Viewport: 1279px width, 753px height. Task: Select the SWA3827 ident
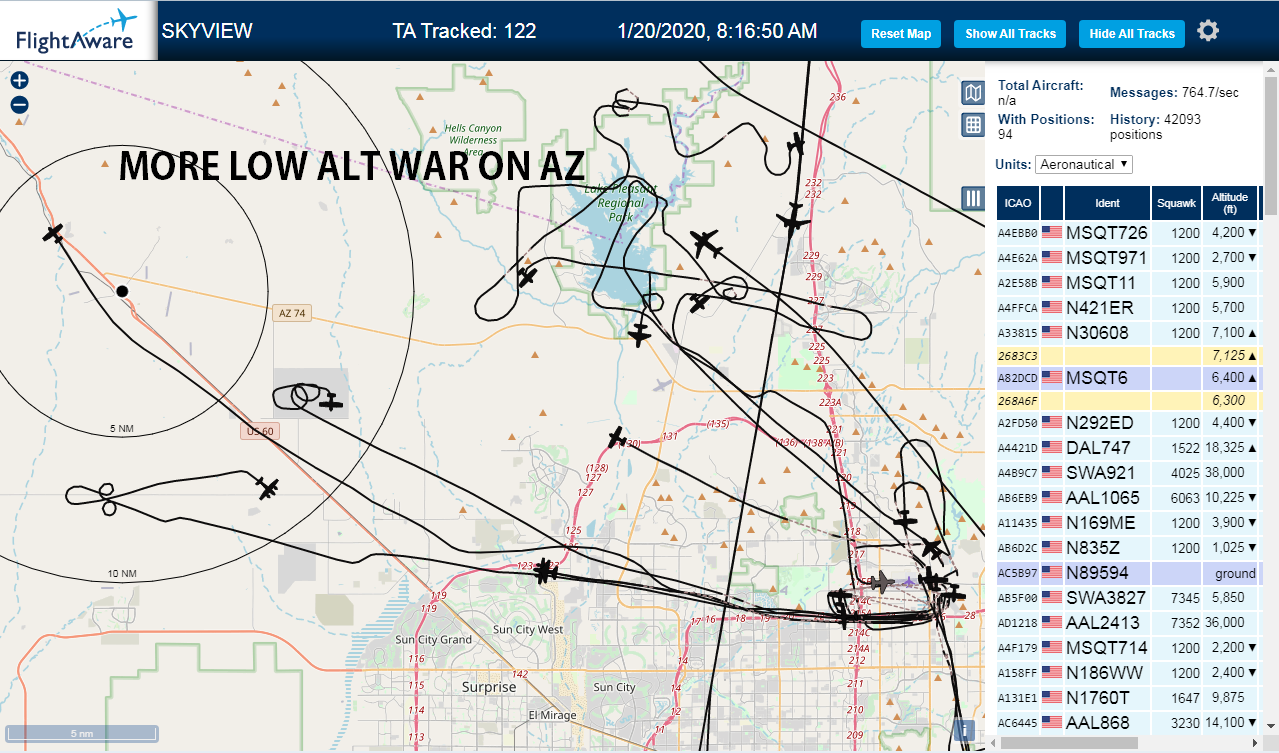1106,598
